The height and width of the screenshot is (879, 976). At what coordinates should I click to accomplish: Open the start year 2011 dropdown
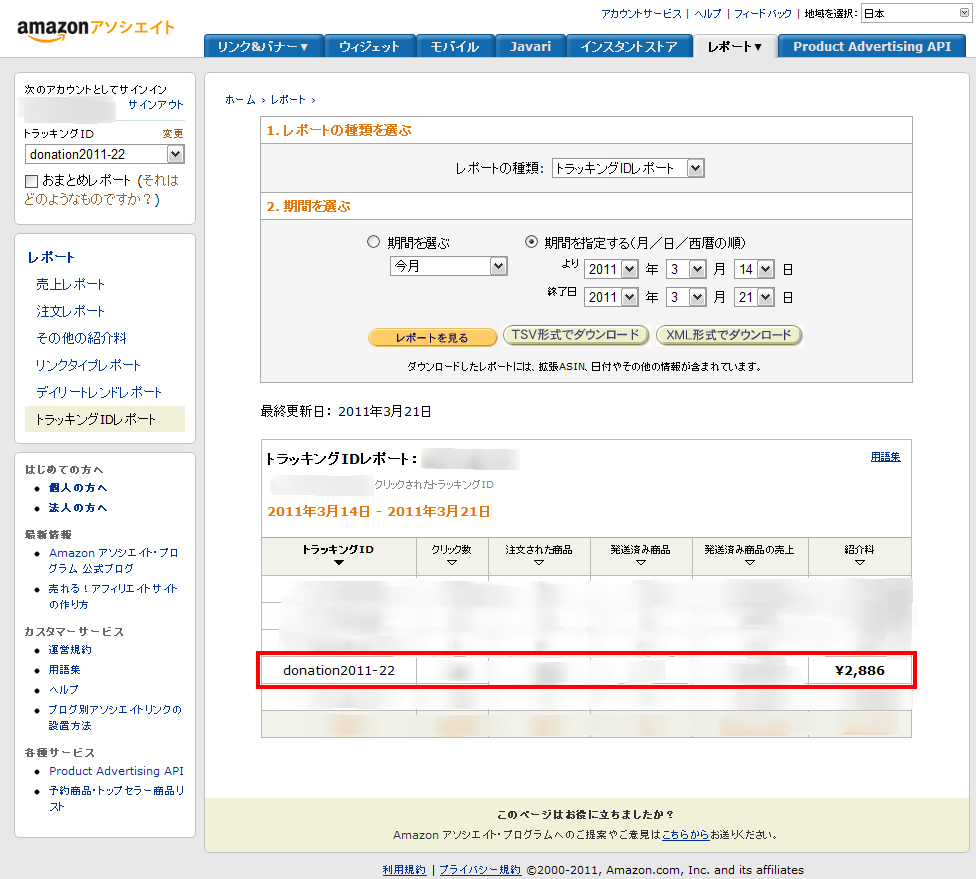[x=611, y=270]
